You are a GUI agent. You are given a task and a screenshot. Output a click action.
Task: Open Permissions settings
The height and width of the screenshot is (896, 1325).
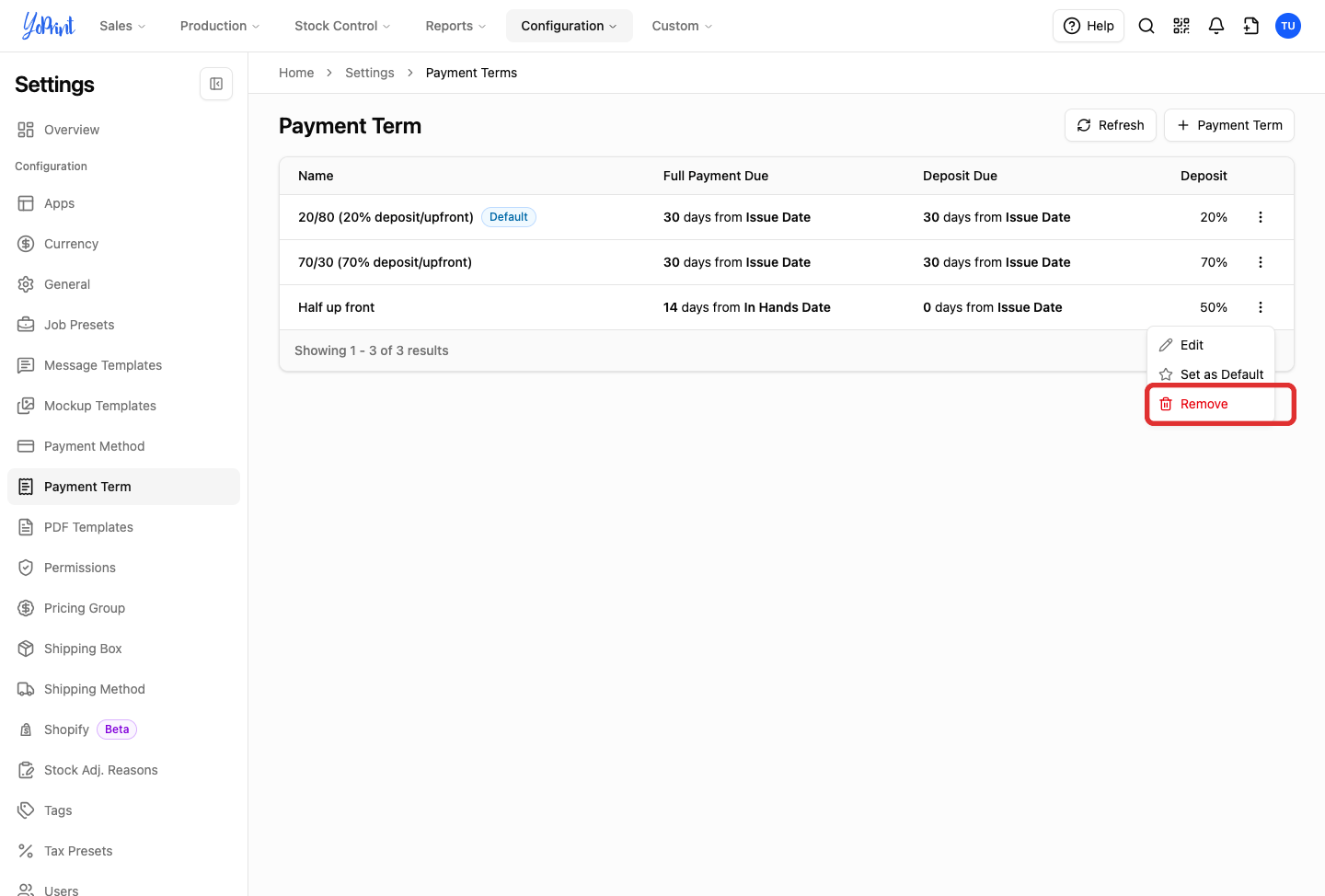click(123, 568)
